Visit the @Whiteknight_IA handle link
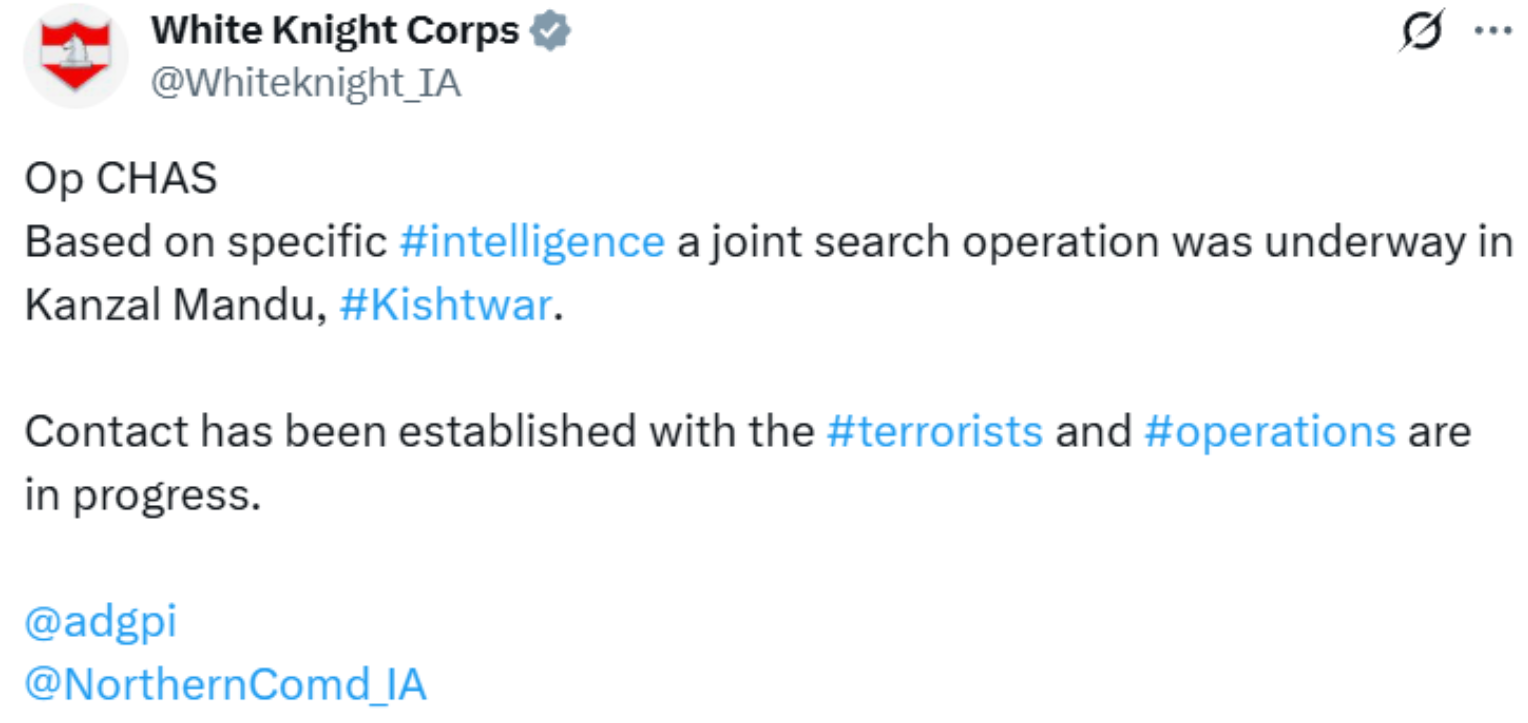Image resolution: width=1528 pixels, height=723 pixels. click(305, 84)
